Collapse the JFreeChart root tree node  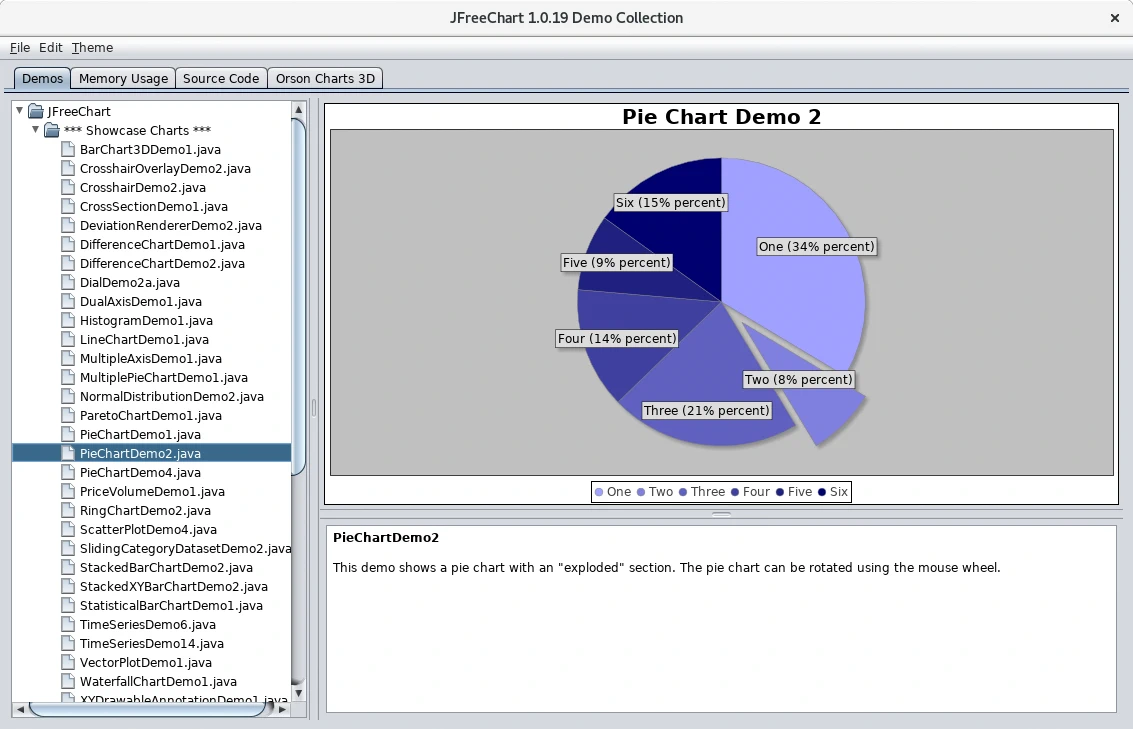click(20, 110)
